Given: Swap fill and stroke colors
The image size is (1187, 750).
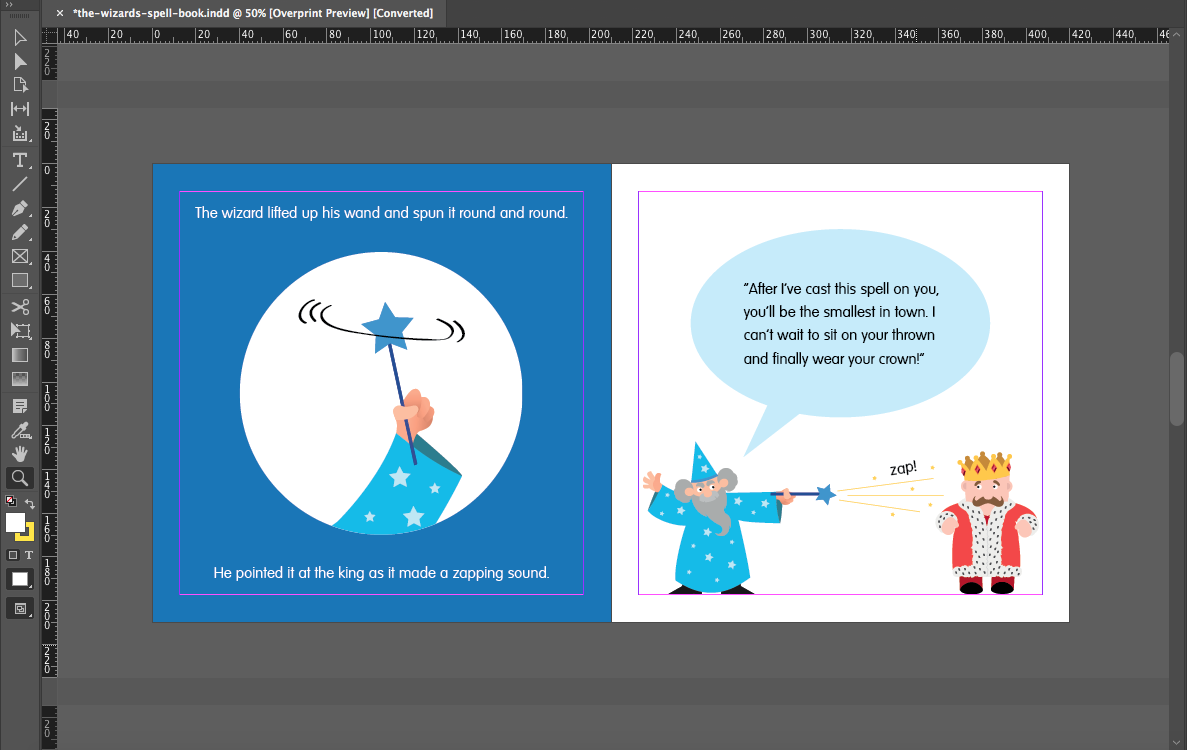Looking at the screenshot, I should click(30, 504).
